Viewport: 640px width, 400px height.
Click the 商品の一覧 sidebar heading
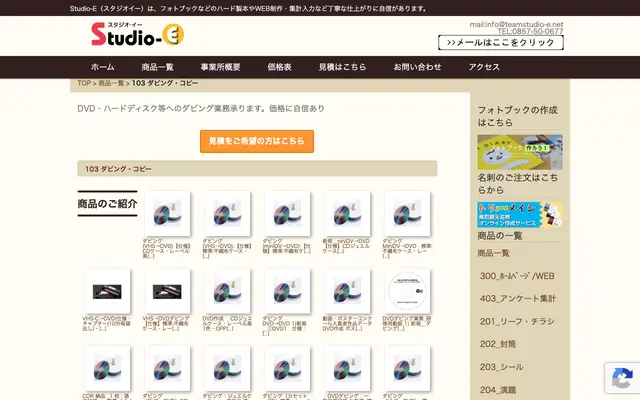coord(500,236)
